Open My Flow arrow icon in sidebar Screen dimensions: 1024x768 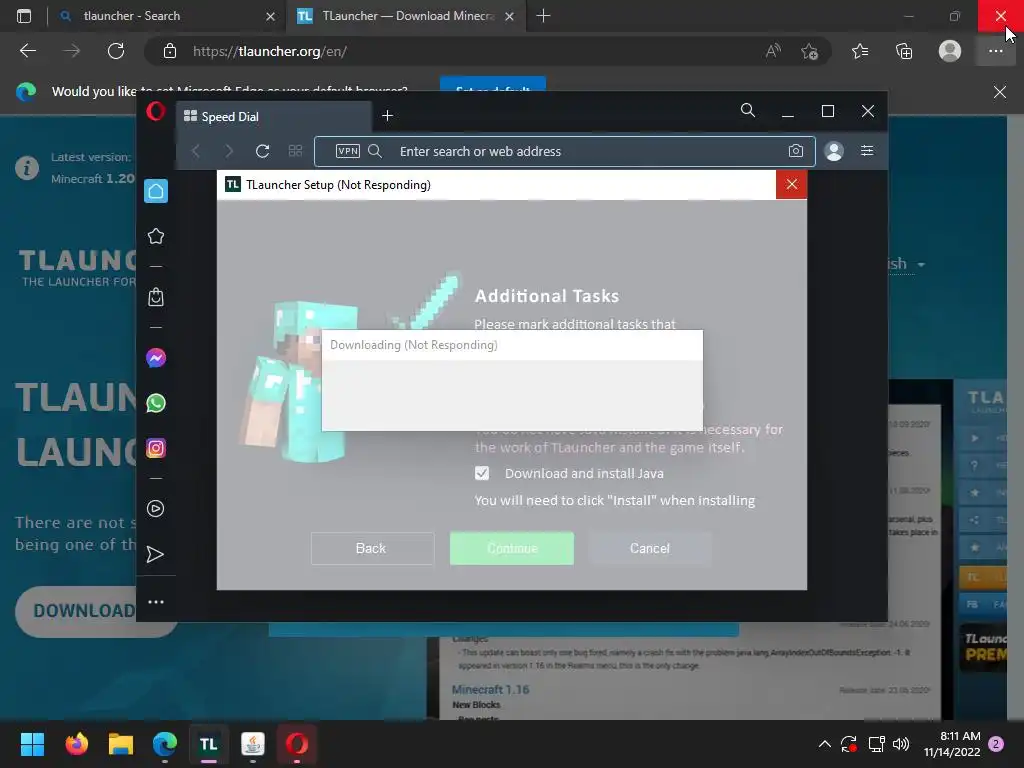pyautogui.click(x=155, y=554)
